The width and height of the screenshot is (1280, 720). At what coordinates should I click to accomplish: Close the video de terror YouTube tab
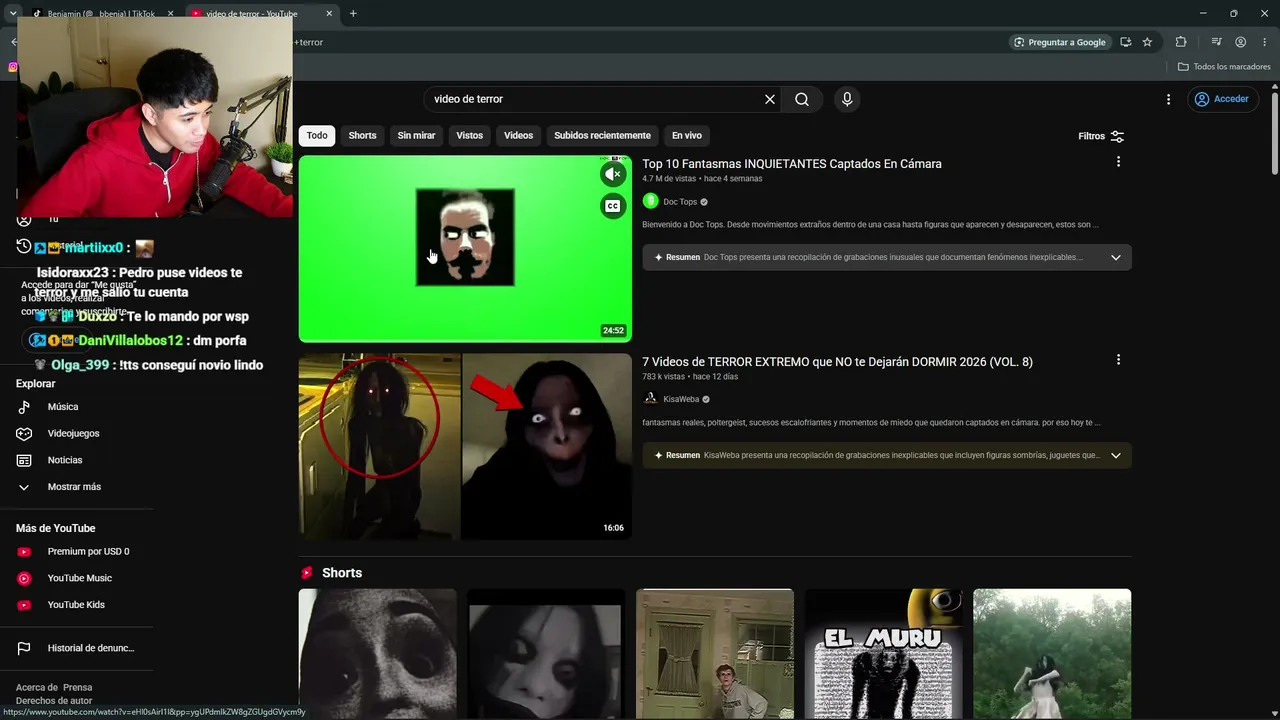(329, 14)
